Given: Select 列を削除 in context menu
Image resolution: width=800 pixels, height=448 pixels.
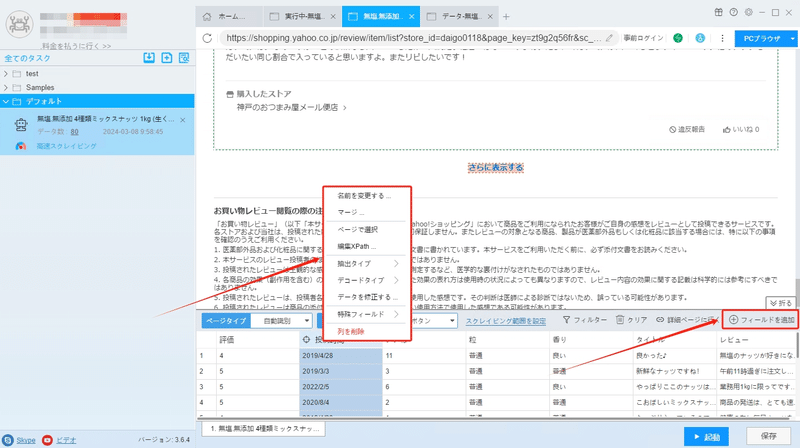Looking at the screenshot, I should coord(351,332).
